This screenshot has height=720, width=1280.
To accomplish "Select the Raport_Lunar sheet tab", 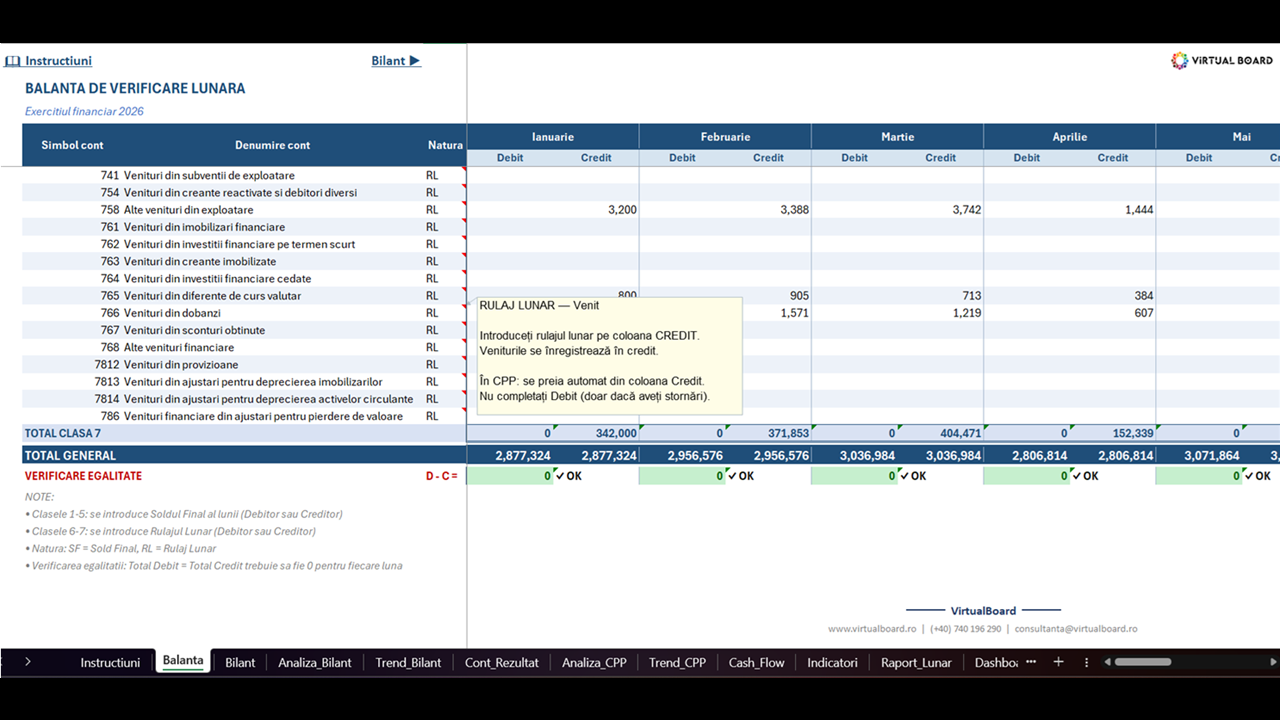I will point(916,662).
